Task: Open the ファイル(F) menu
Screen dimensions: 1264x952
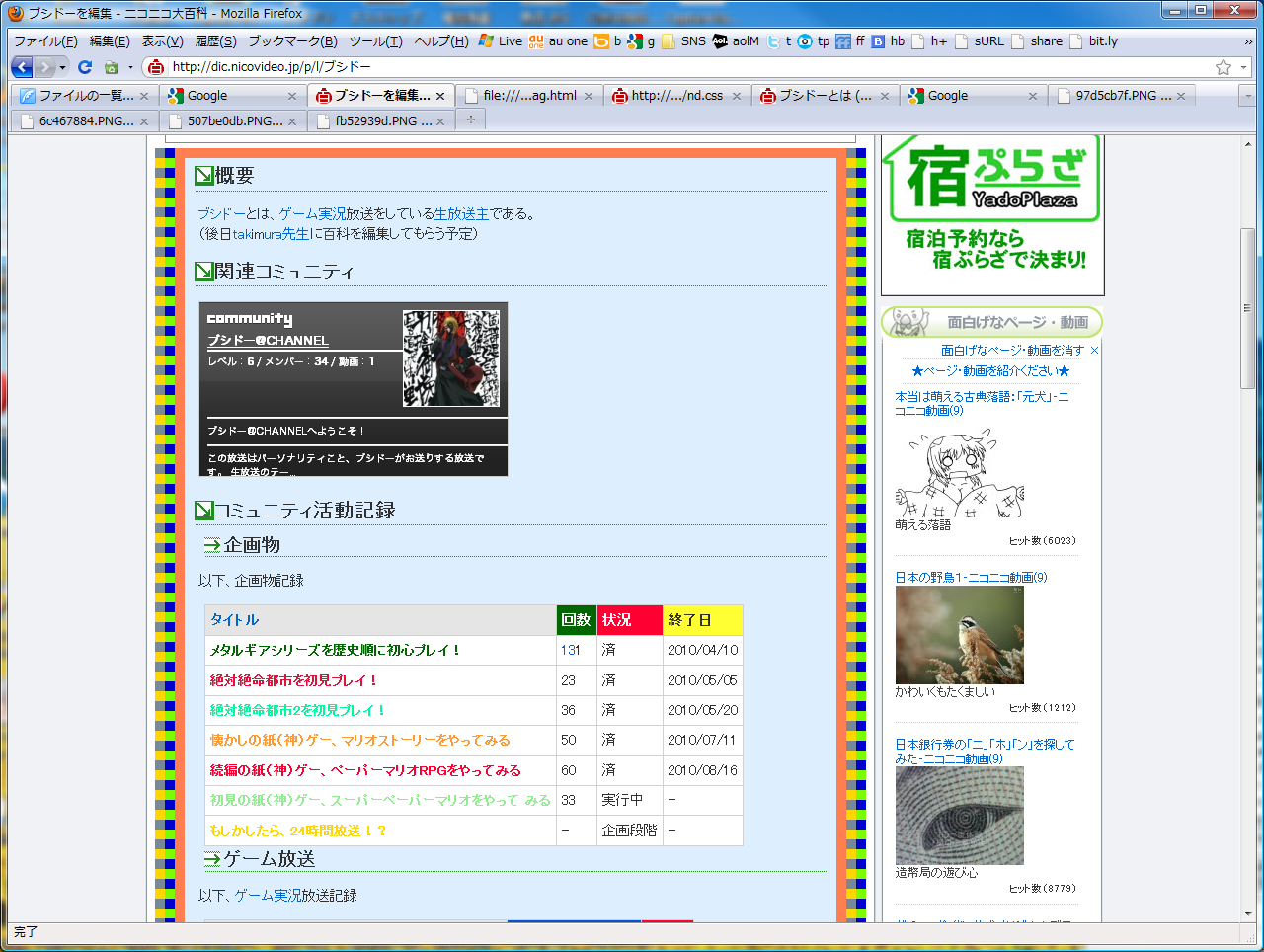Action: [x=45, y=41]
